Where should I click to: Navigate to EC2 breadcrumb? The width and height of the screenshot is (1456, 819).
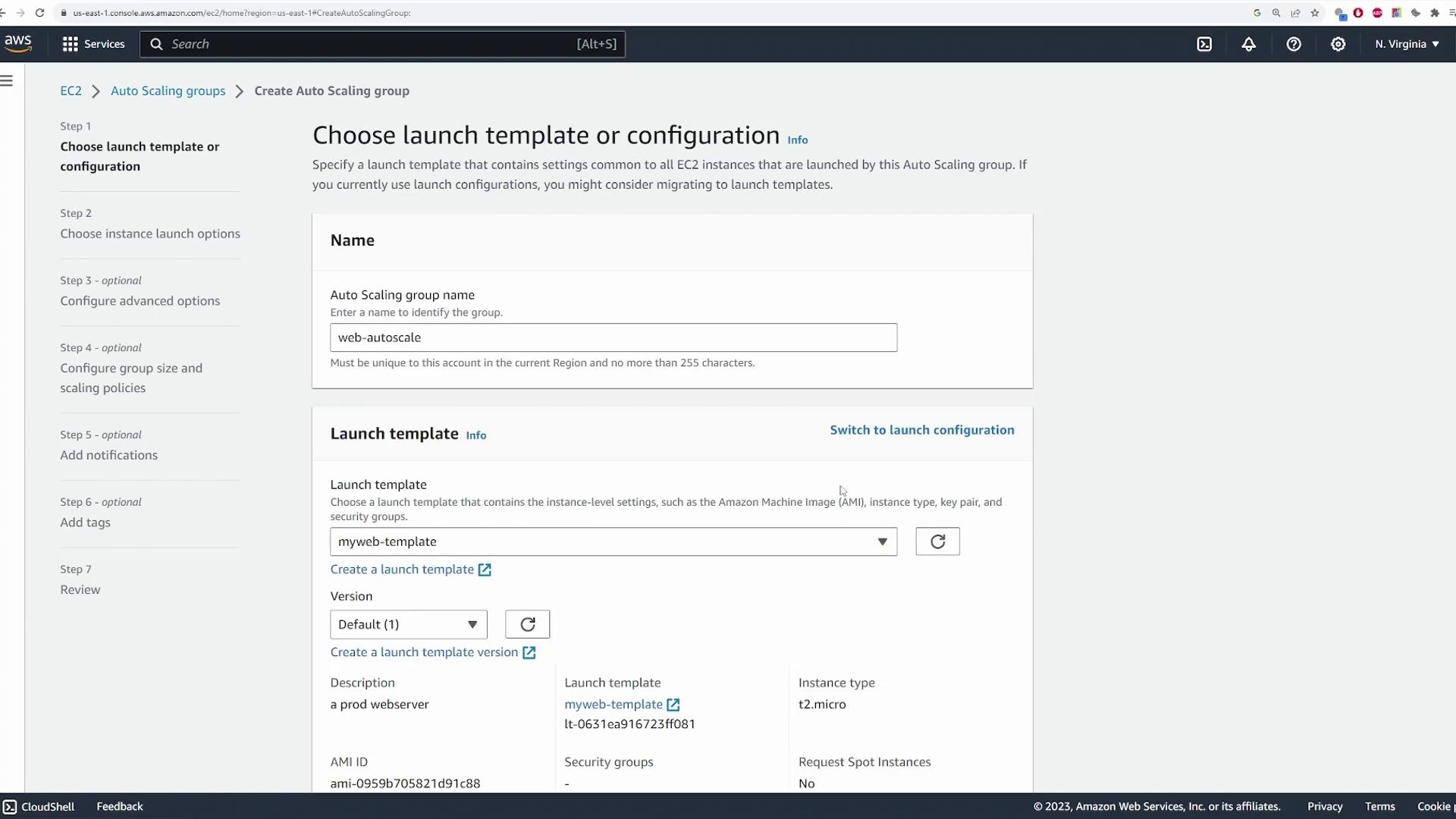point(71,91)
